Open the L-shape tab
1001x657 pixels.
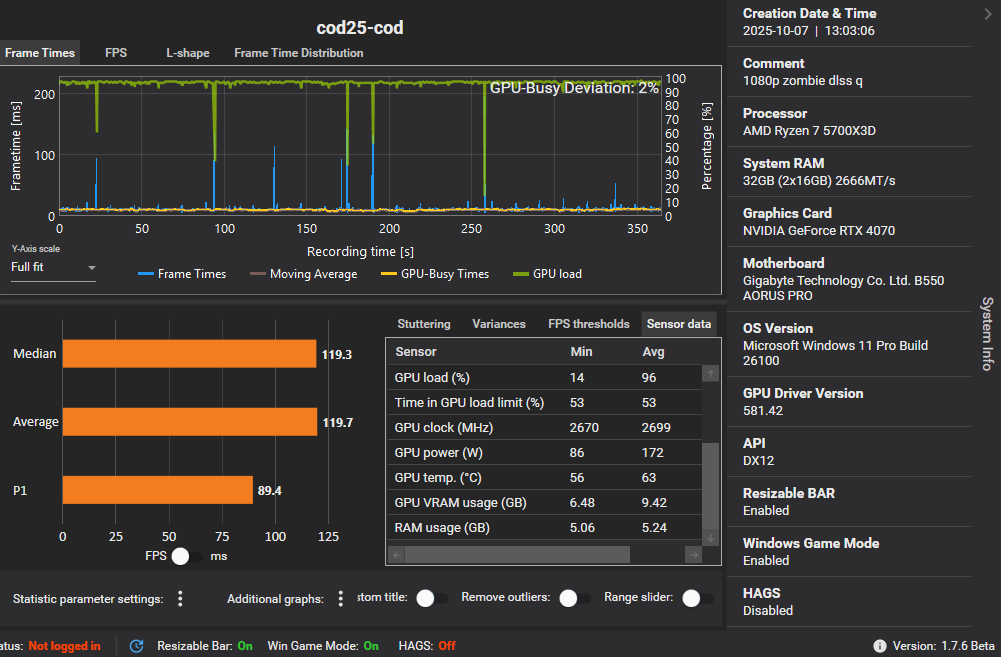[188, 53]
